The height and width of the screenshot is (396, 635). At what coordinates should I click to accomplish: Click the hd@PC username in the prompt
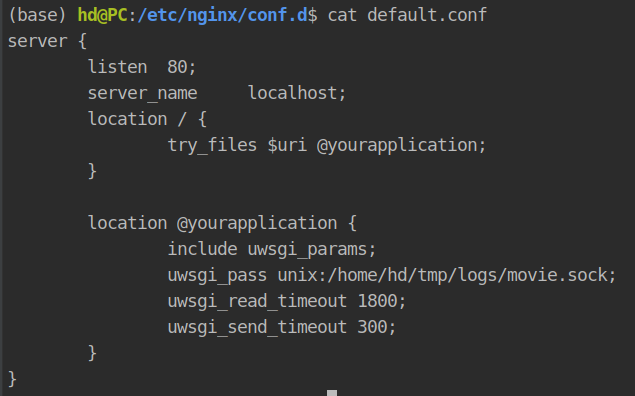[102, 15]
